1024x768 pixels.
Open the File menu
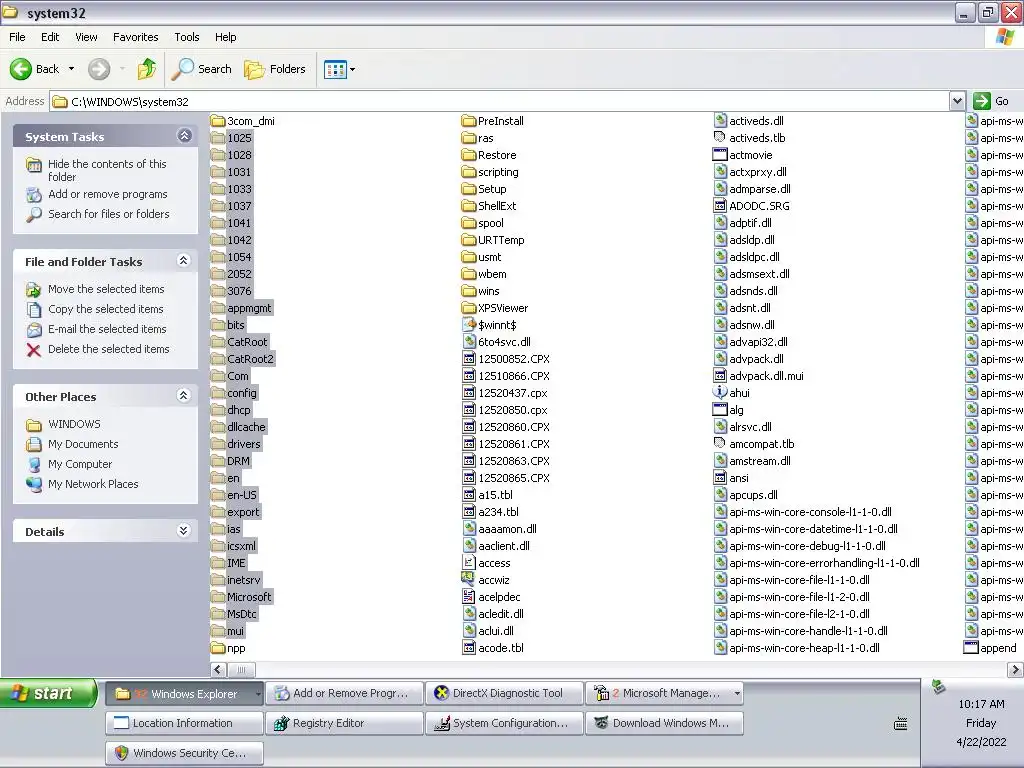18,37
